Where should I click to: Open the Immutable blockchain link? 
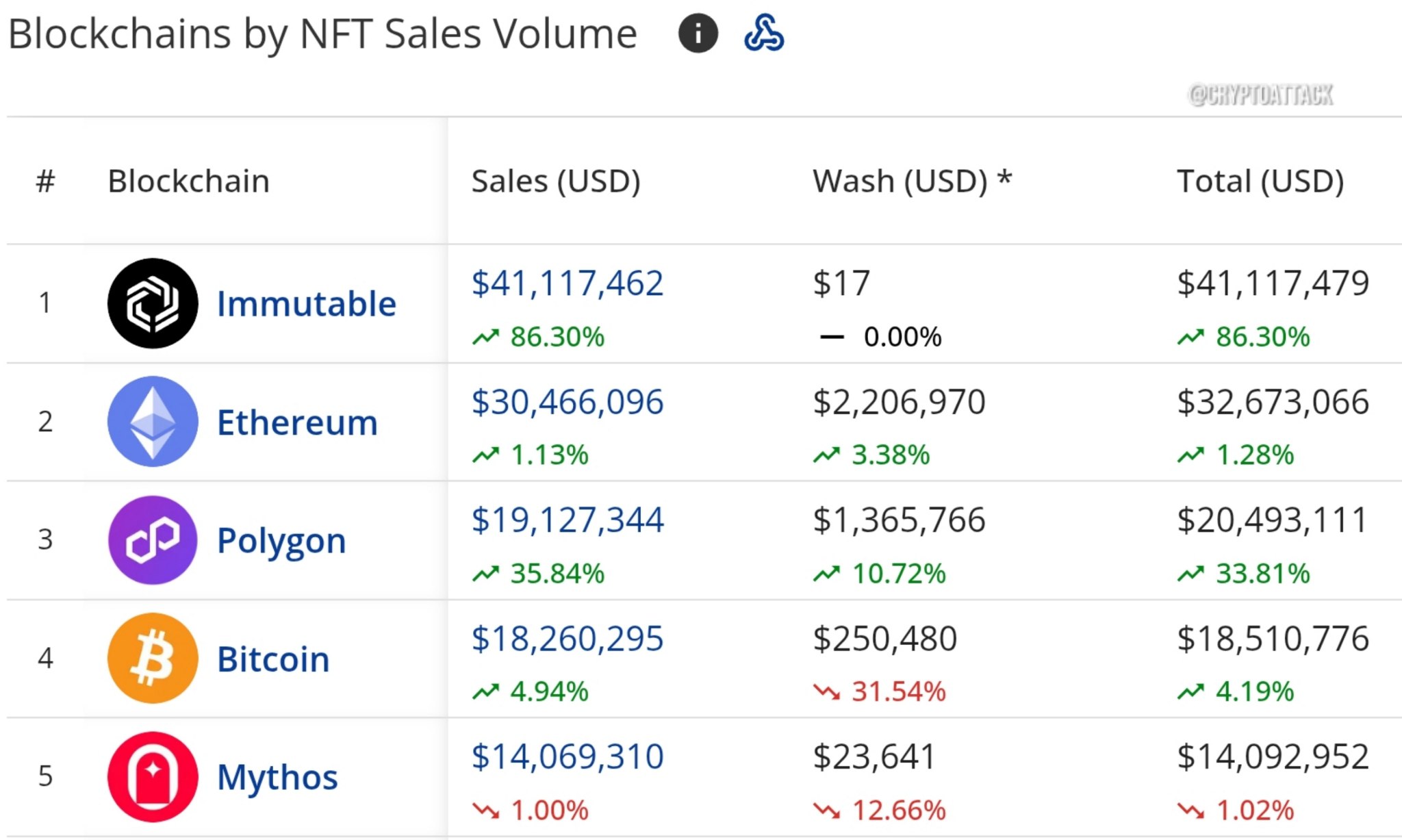306,304
